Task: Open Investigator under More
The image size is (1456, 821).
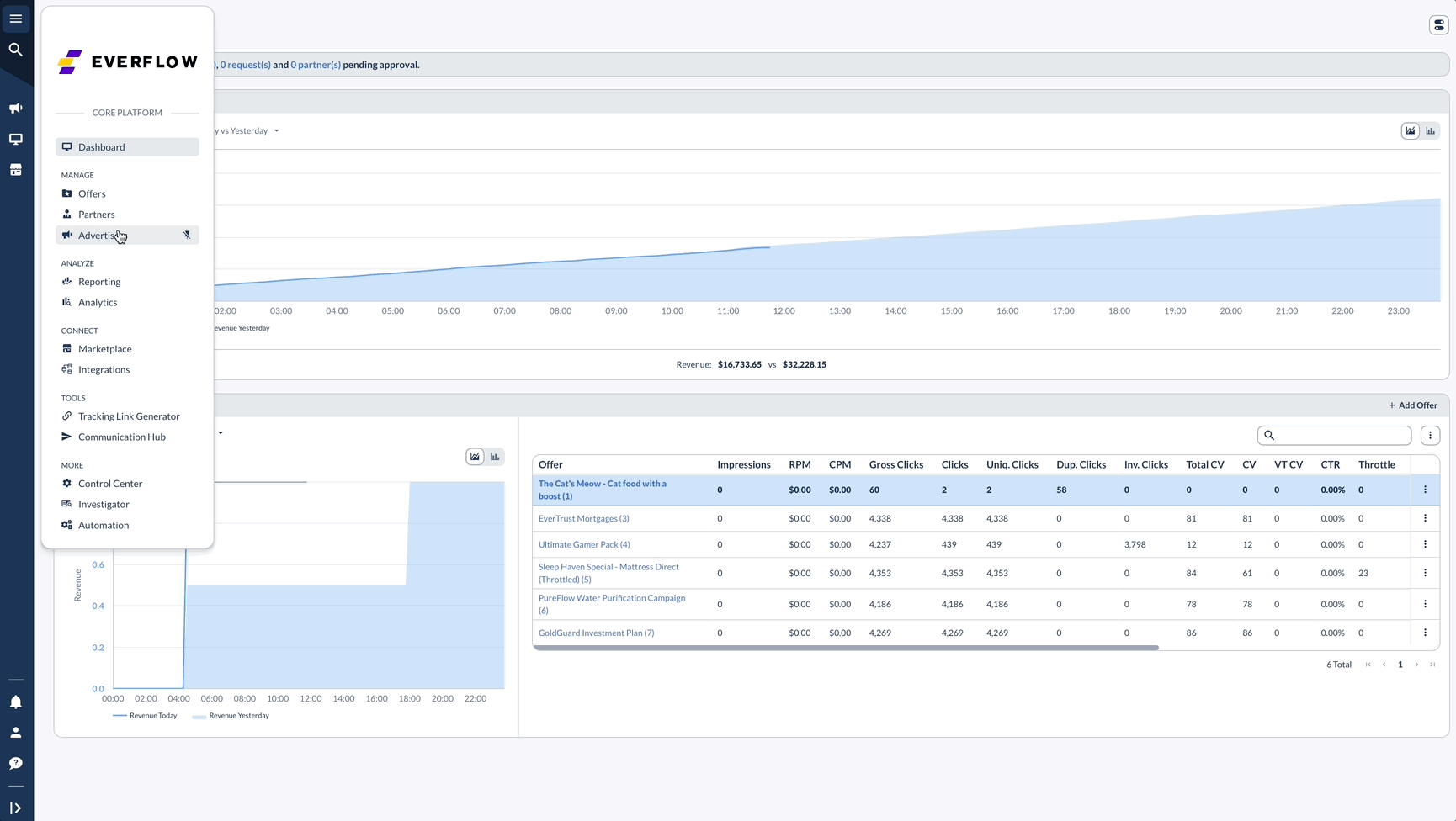Action: point(127,505)
